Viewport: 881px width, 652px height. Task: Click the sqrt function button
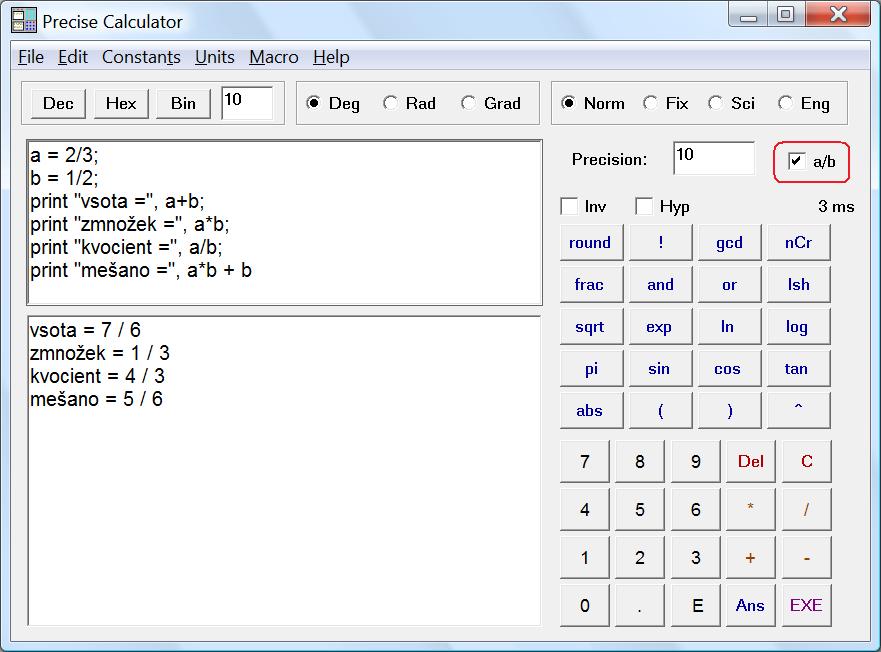[589, 327]
